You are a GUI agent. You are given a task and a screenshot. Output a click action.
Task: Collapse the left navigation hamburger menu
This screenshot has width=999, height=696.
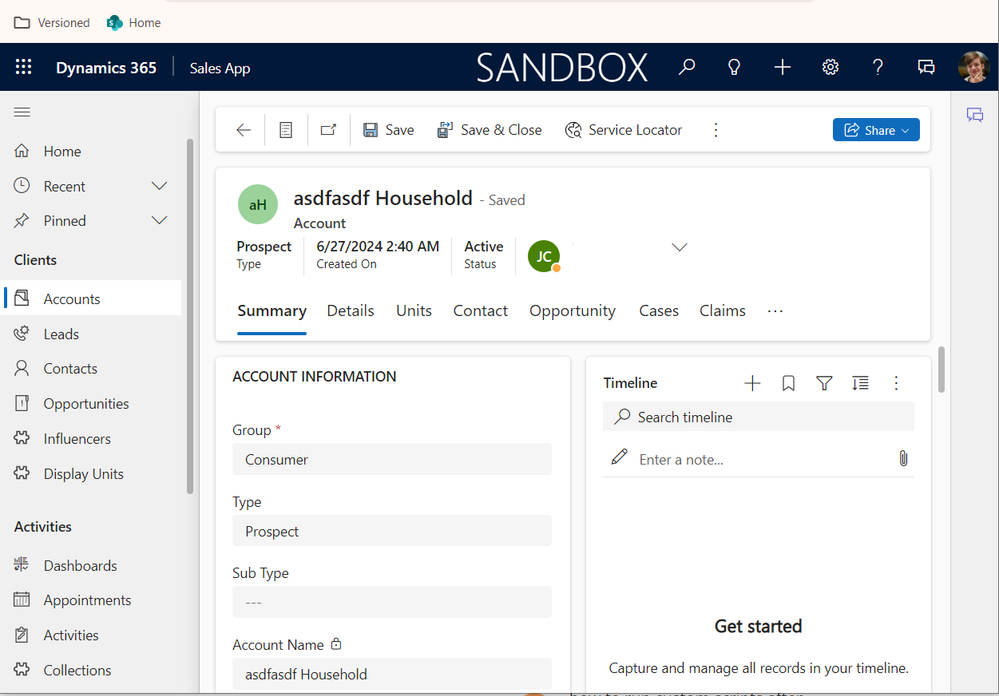pos(22,112)
